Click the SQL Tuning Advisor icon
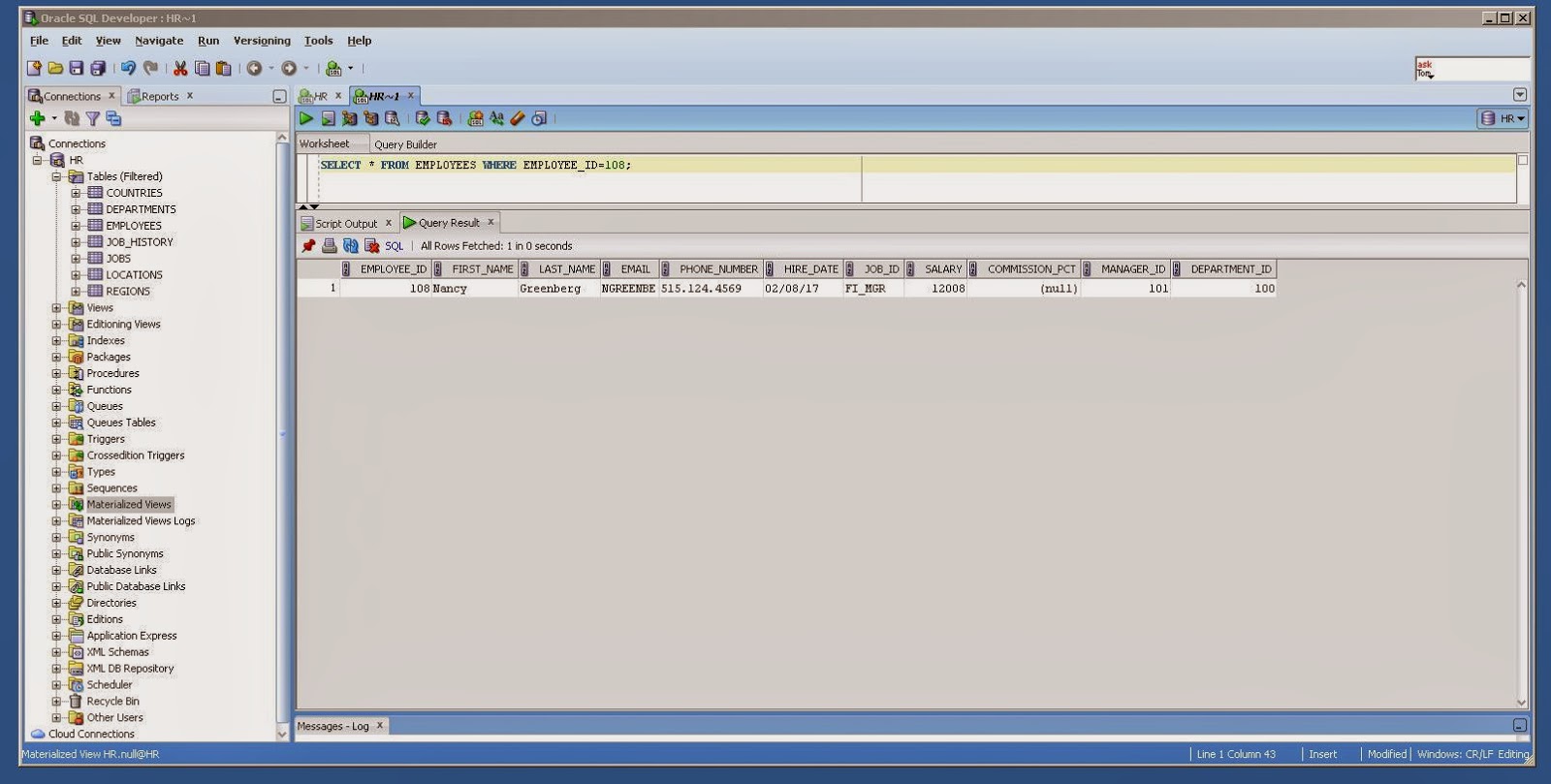The width and height of the screenshot is (1551, 784). (392, 118)
